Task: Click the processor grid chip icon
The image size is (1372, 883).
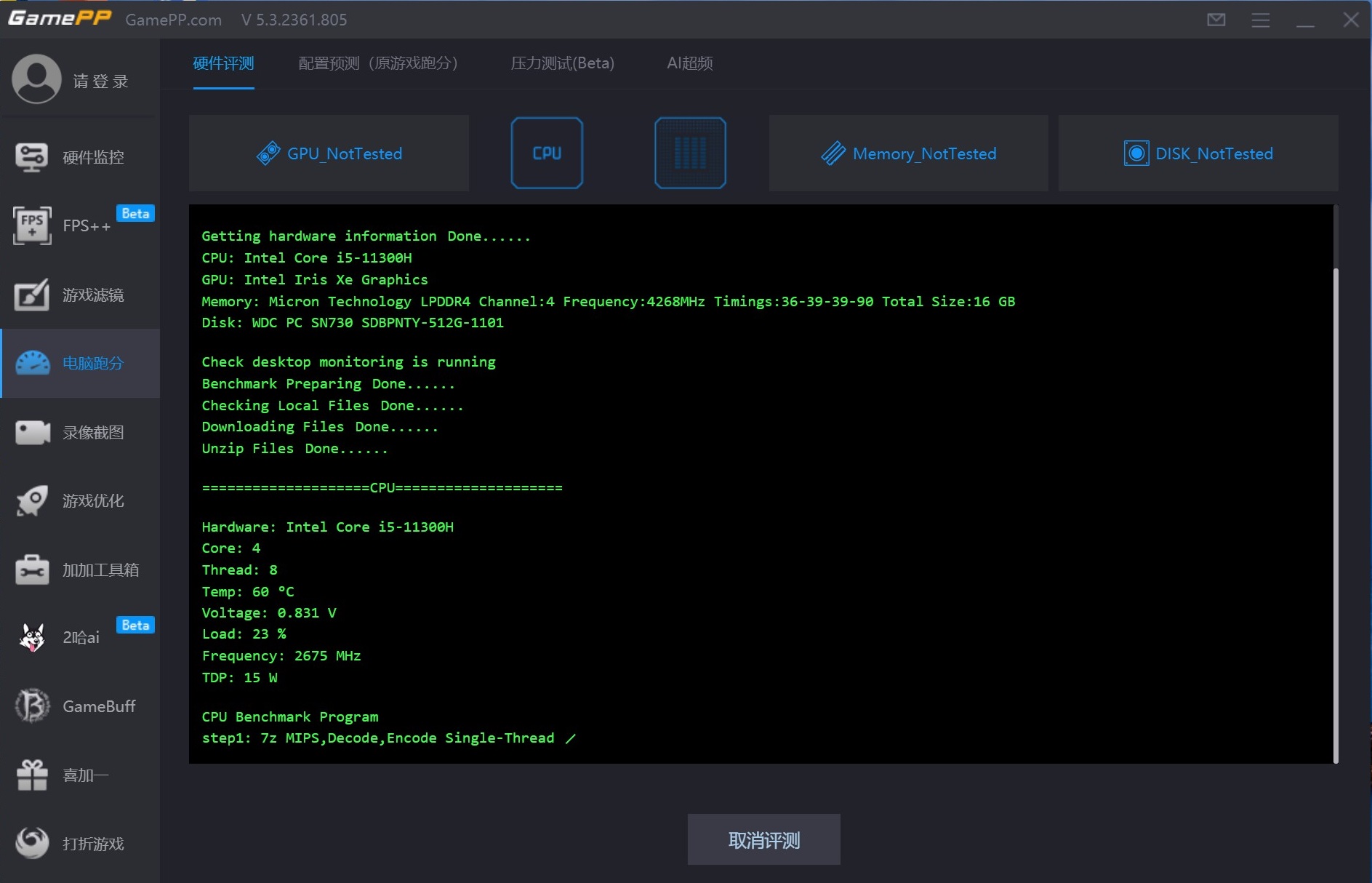Action: click(x=690, y=153)
